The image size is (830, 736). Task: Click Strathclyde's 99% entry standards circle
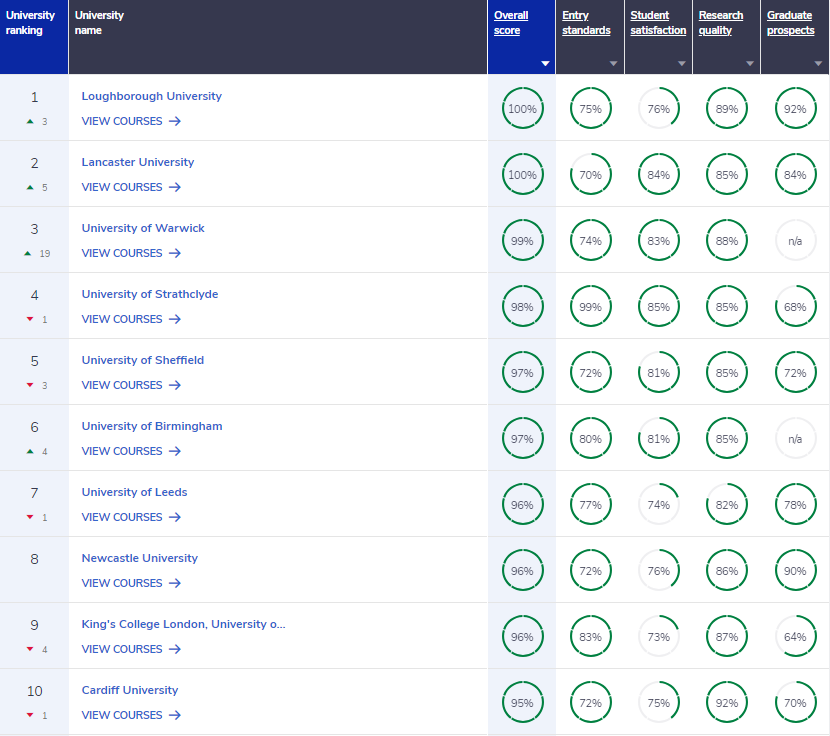point(591,307)
